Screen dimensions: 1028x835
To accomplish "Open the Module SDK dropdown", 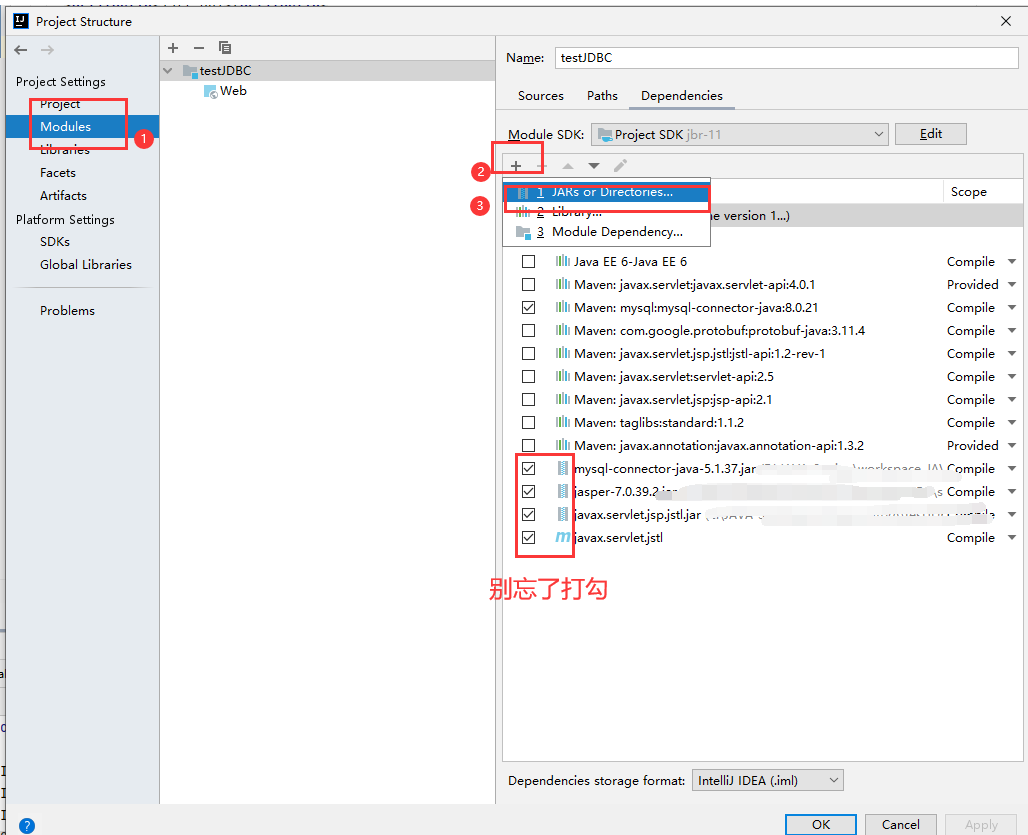I will (x=740, y=134).
